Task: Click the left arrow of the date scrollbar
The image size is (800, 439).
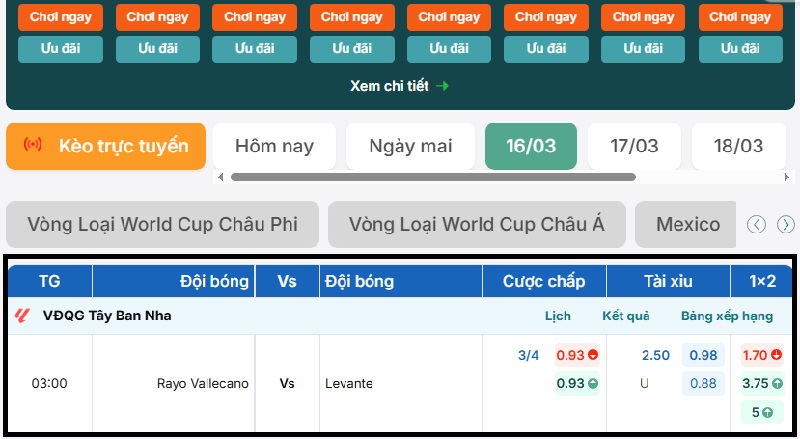Action: coord(221,177)
